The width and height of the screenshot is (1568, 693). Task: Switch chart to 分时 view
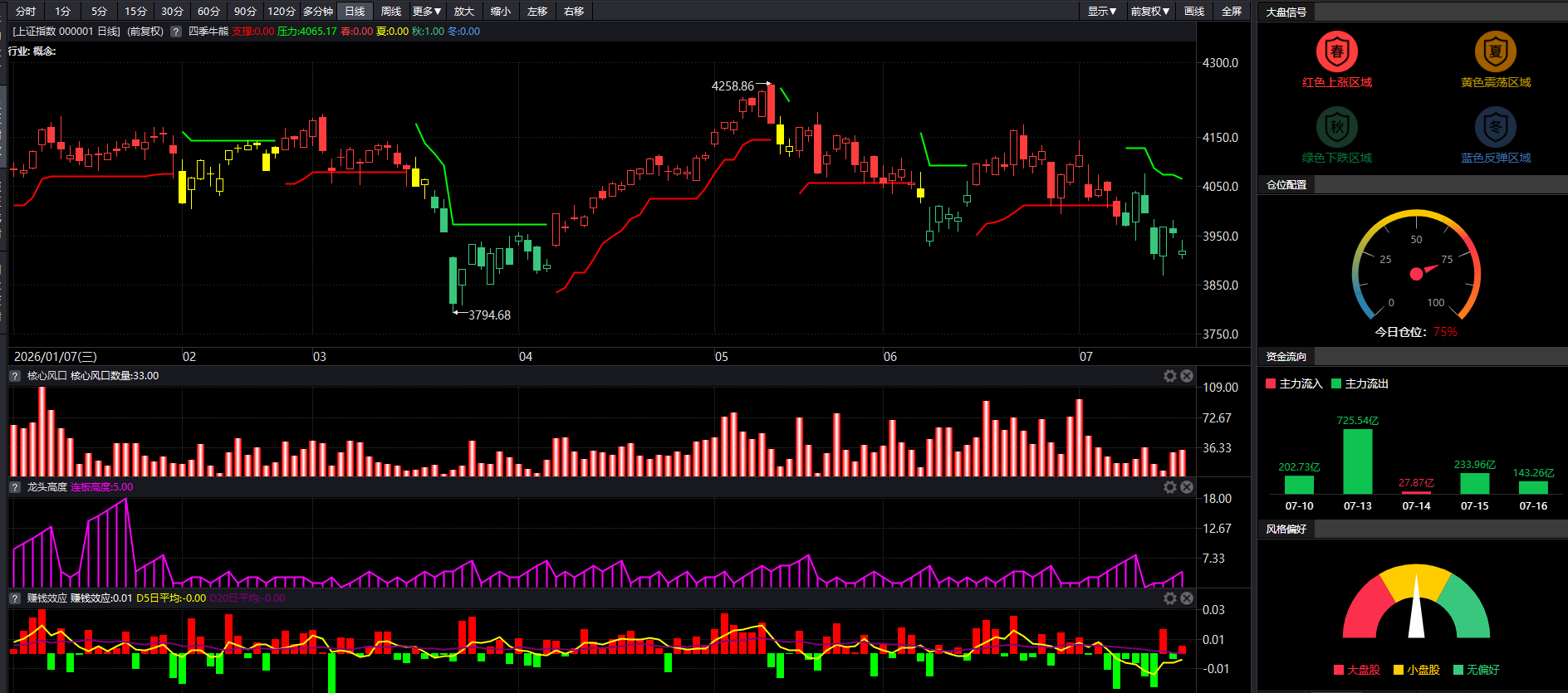26,11
